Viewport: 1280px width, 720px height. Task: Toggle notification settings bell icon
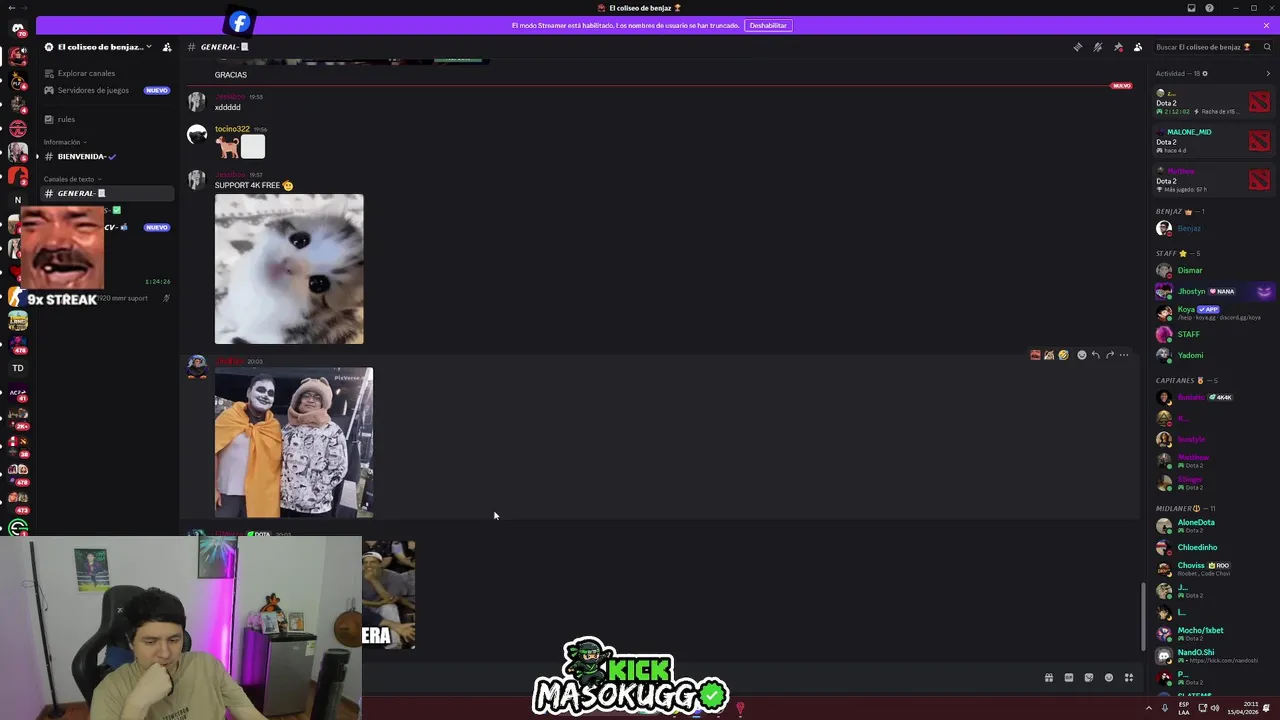coord(1097,47)
